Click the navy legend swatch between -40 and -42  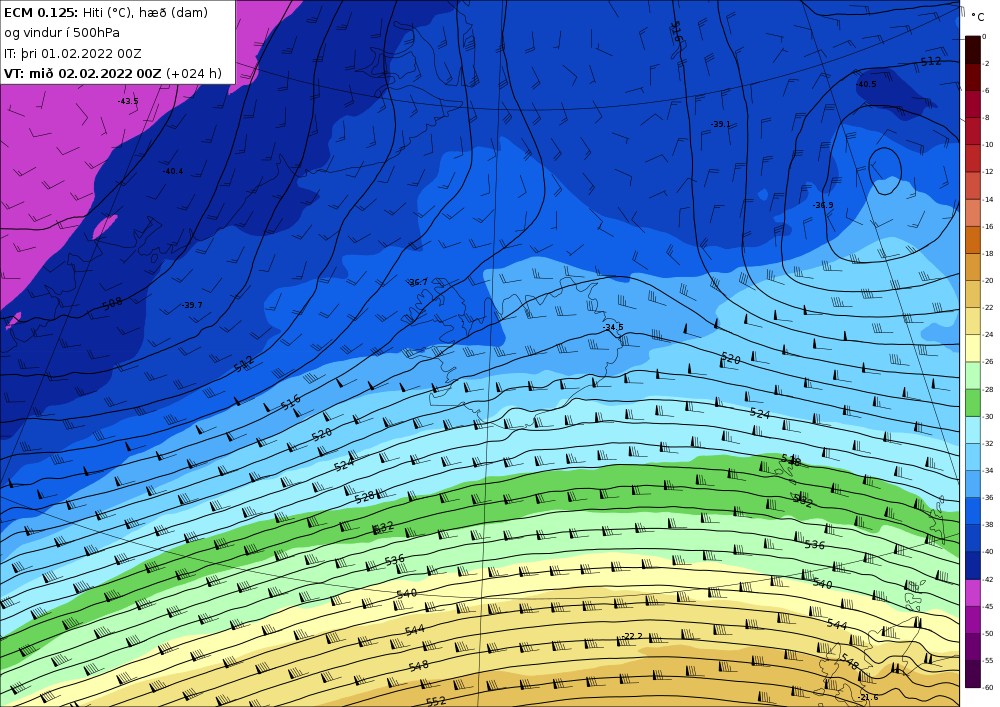[x=973, y=565]
